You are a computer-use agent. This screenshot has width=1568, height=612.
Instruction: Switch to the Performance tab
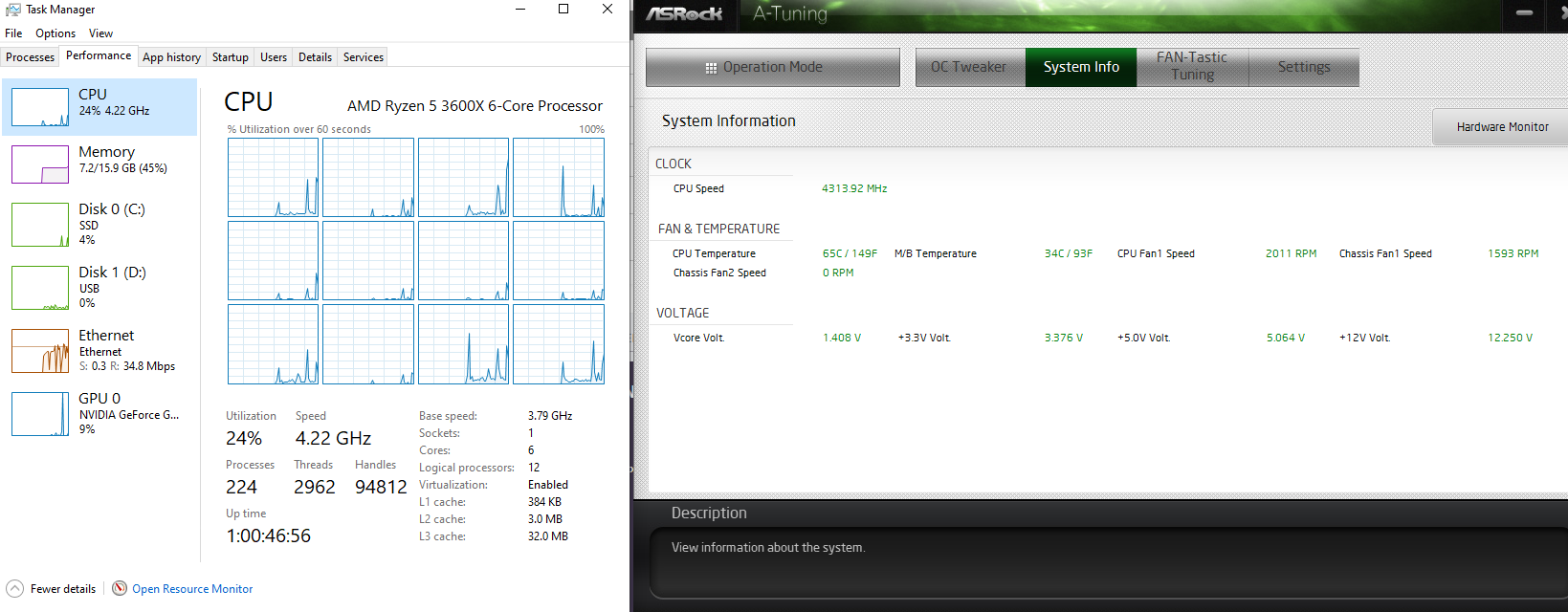99,55
